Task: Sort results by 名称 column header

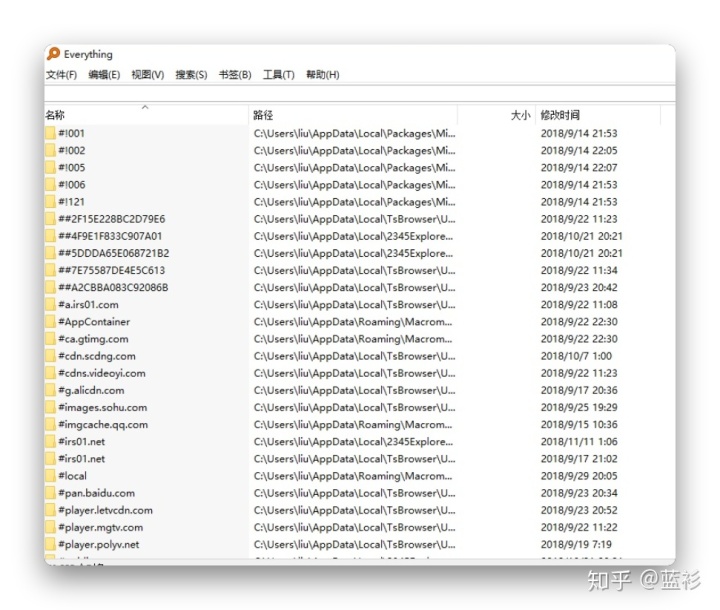Action: (x=146, y=115)
